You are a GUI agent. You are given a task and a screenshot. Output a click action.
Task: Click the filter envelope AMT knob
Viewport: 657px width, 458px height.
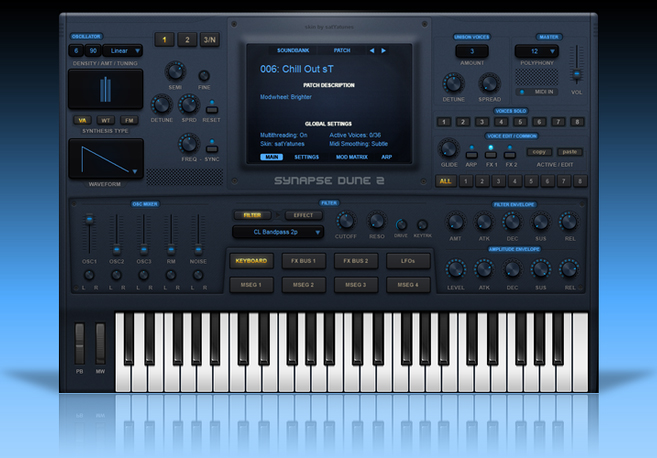pyautogui.click(x=455, y=222)
